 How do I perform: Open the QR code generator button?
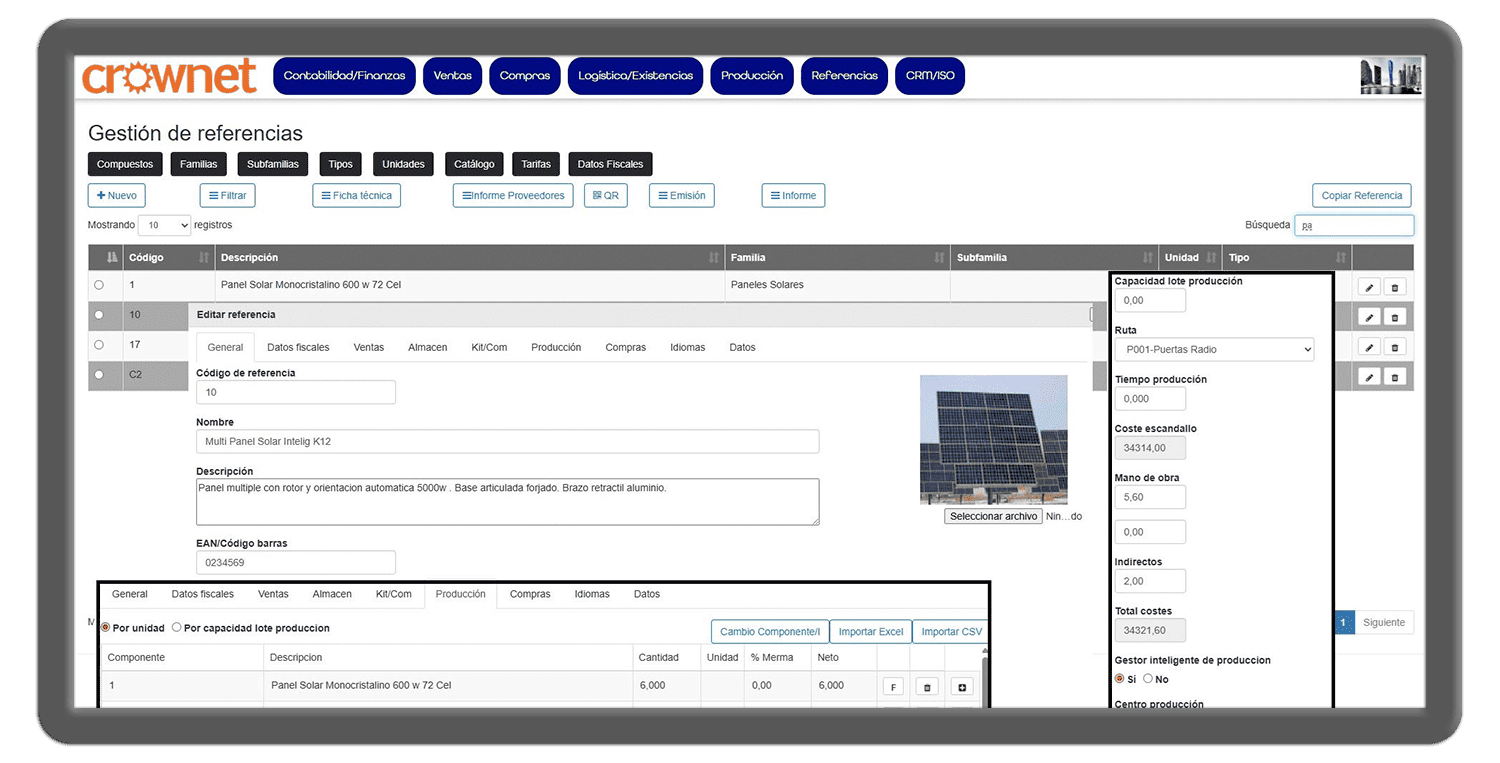pyautogui.click(x=606, y=196)
